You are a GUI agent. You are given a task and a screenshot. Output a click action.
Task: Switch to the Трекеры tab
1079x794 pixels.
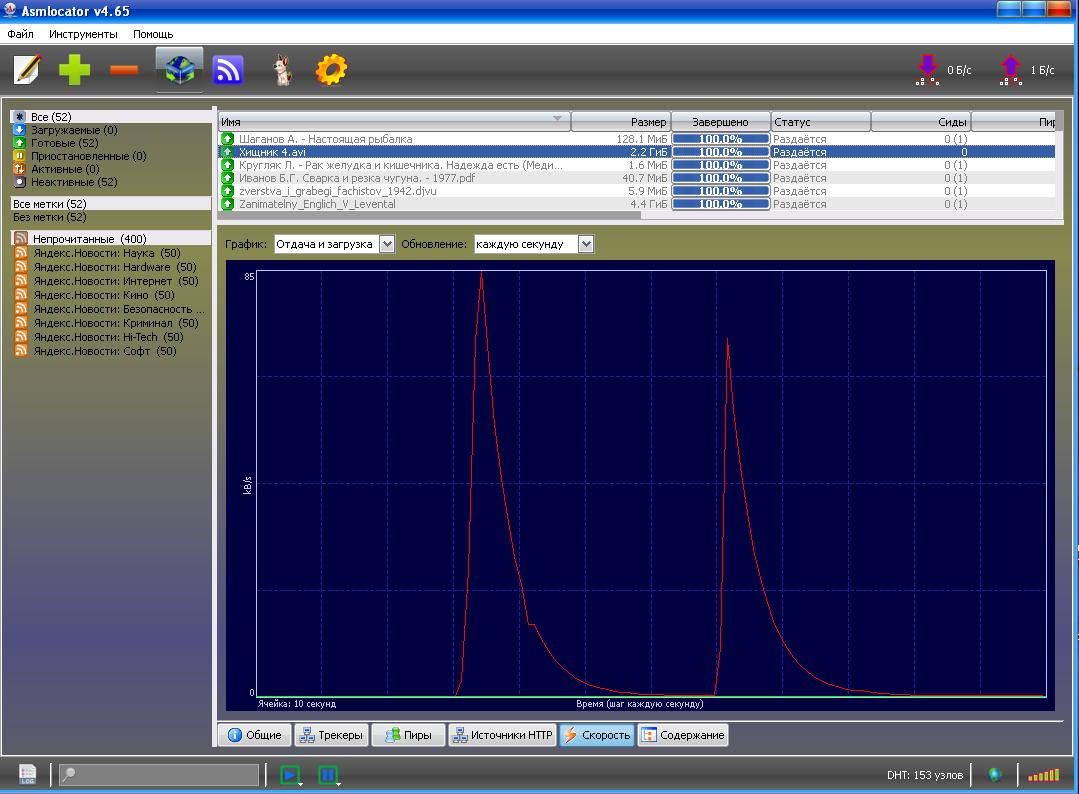coord(331,735)
